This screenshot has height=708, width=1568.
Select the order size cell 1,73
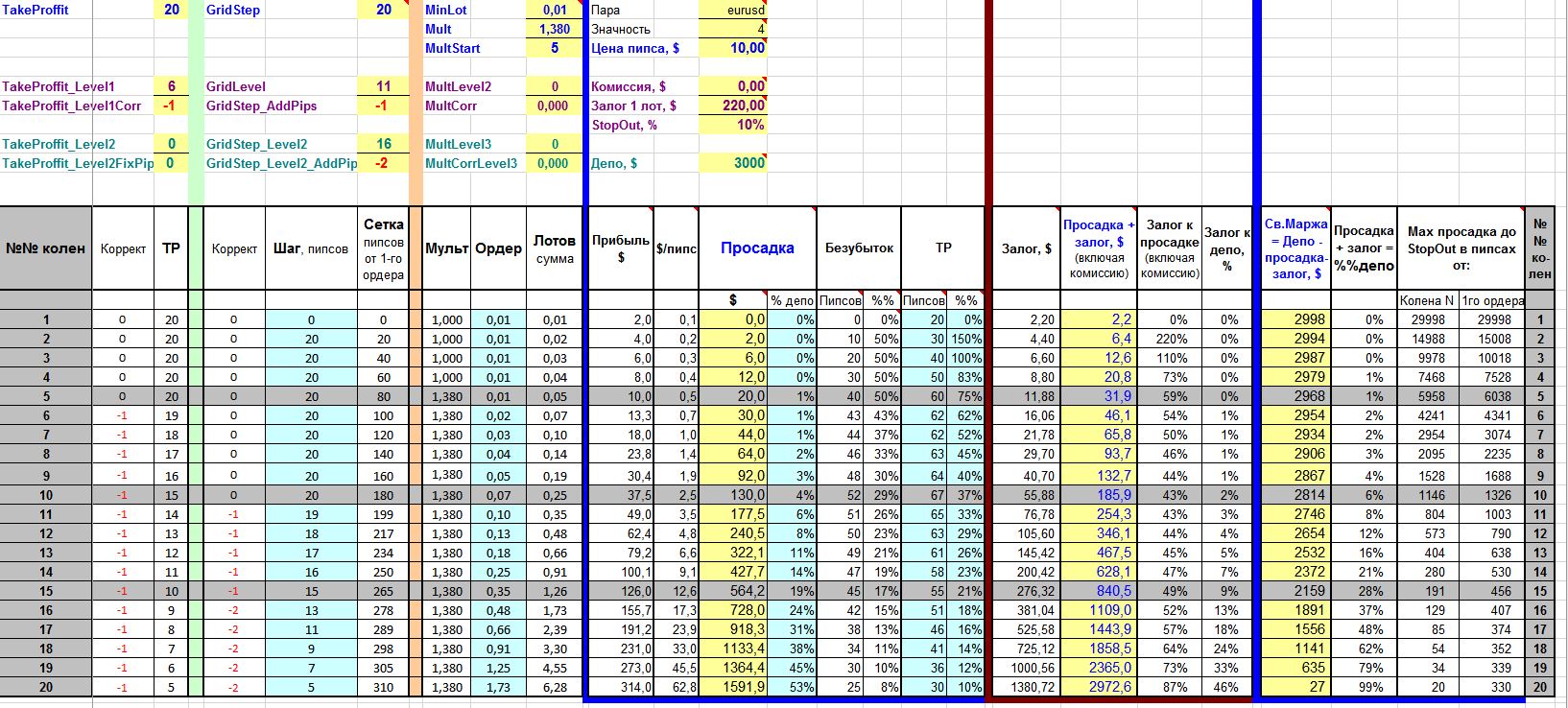[x=498, y=687]
